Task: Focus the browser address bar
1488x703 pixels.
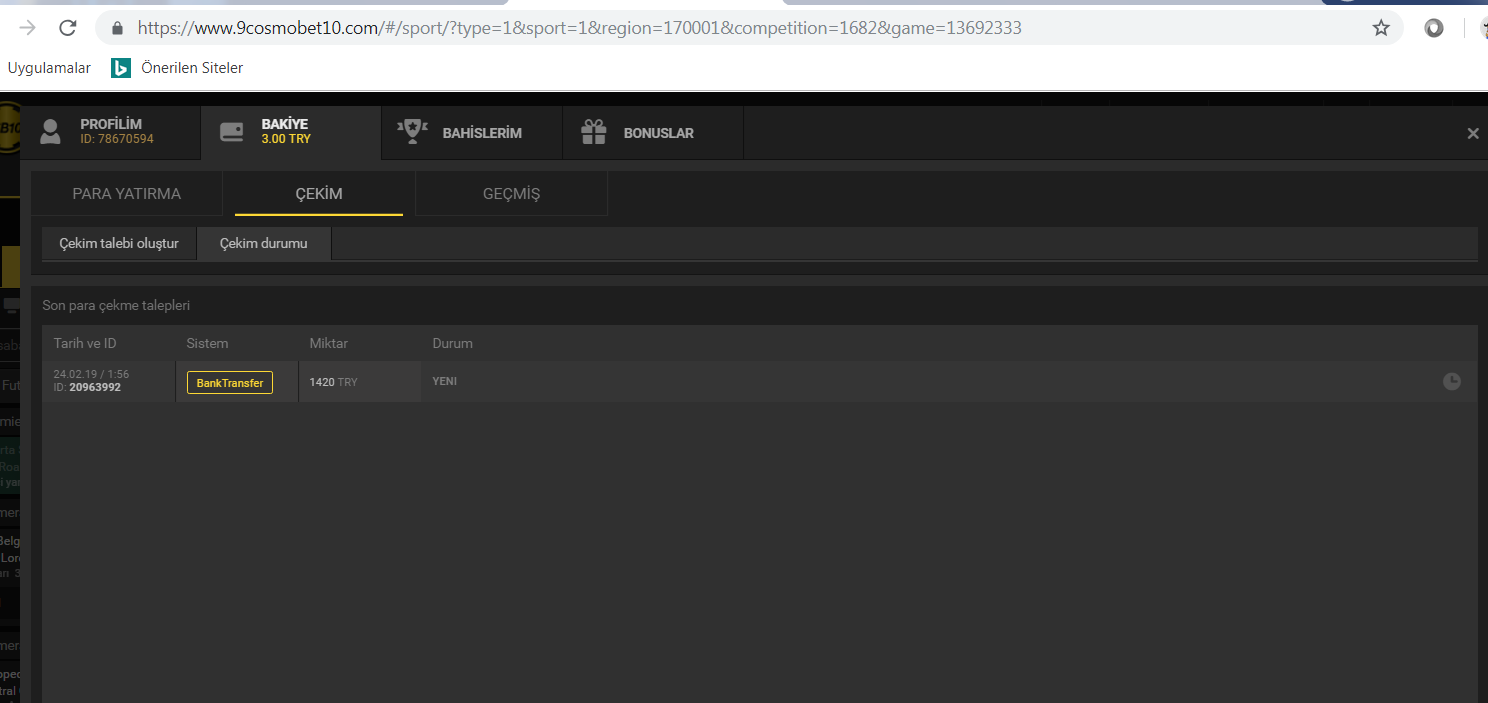Action: point(700,28)
